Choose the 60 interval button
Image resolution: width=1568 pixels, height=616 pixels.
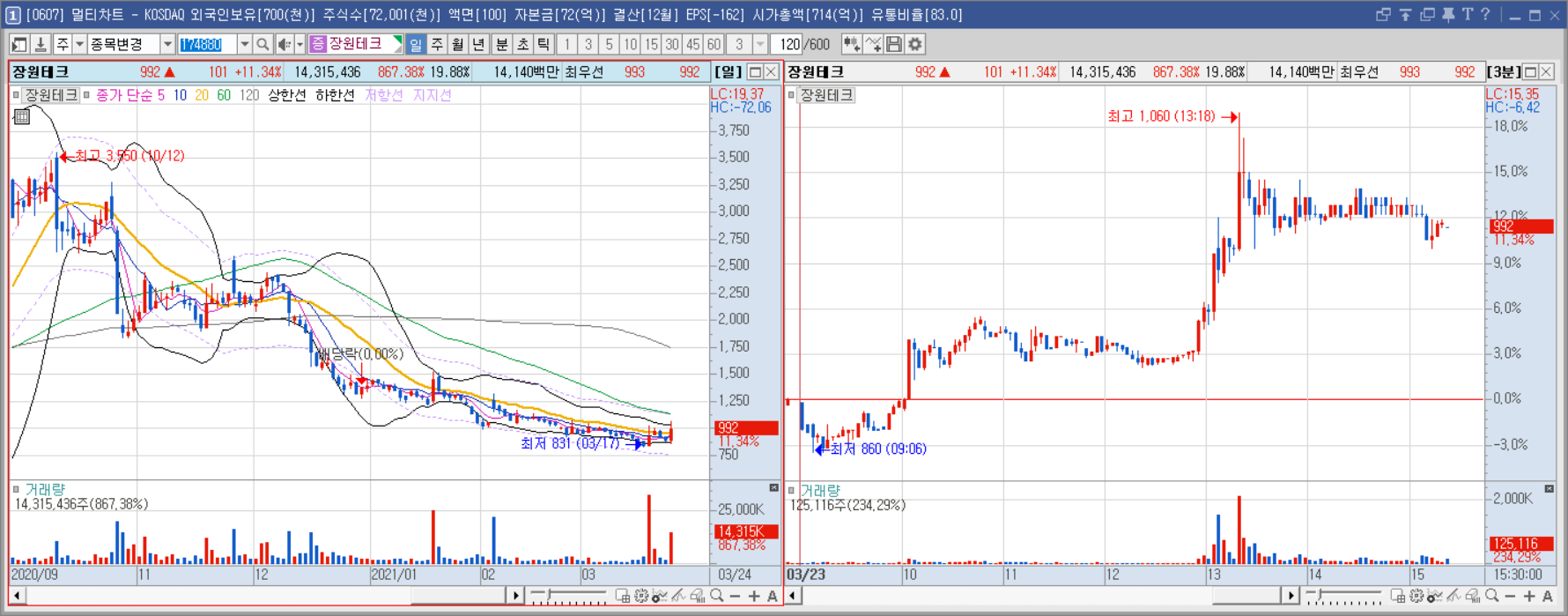tap(714, 44)
